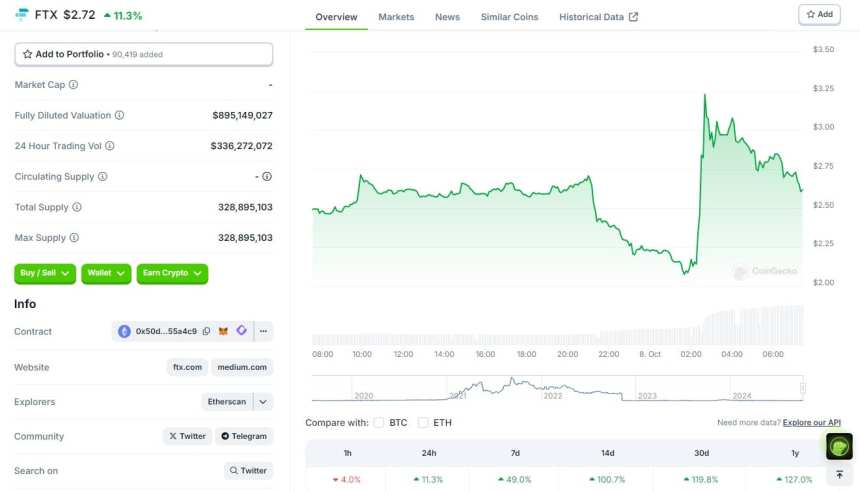Open the Similar Coins tab
This screenshot has width=860, height=491.
(x=510, y=17)
